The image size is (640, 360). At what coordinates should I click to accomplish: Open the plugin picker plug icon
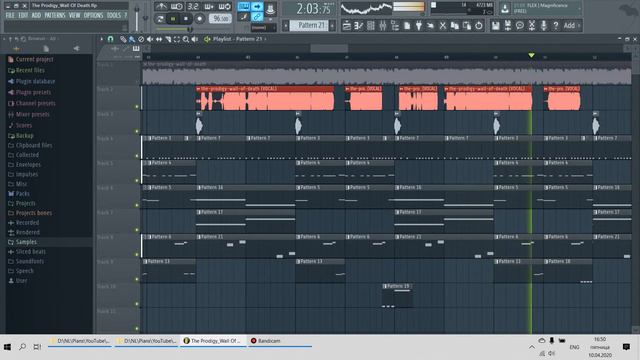(419, 26)
